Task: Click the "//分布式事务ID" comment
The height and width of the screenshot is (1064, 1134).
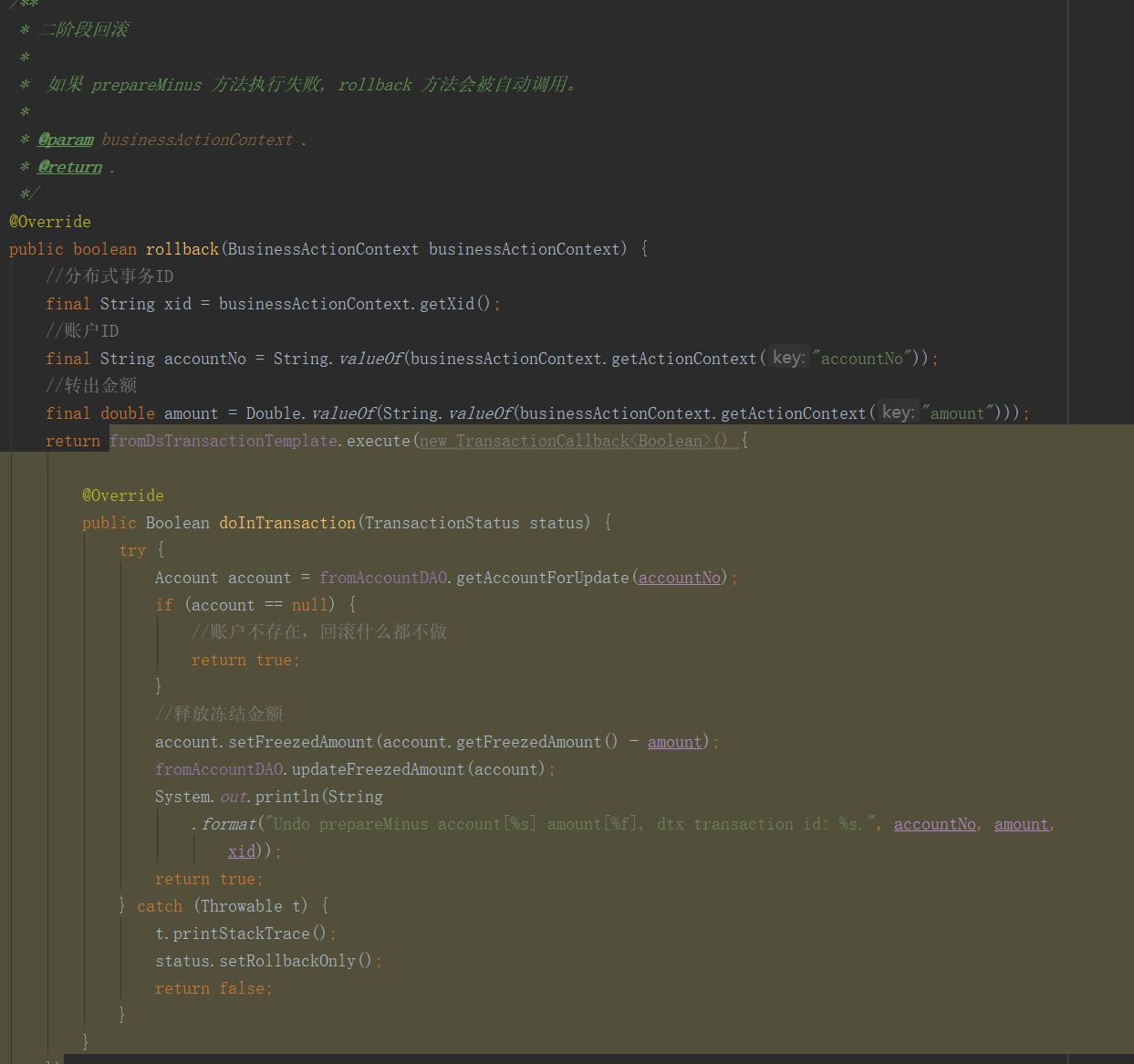Action: 109,276
